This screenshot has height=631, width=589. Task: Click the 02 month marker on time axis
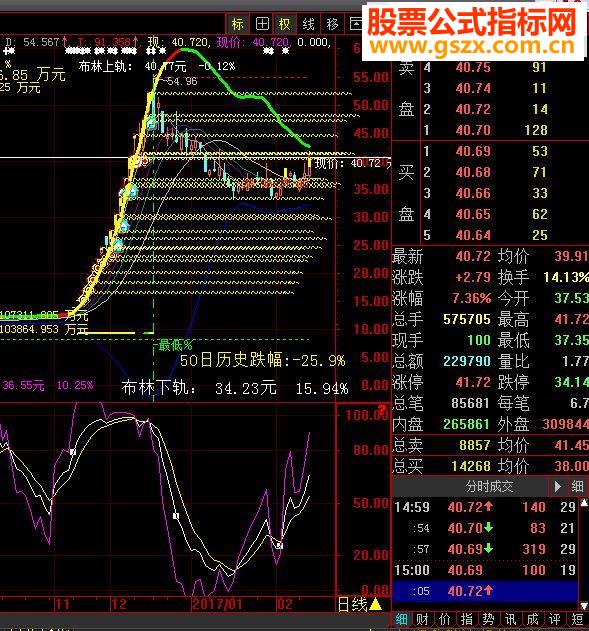285,604
